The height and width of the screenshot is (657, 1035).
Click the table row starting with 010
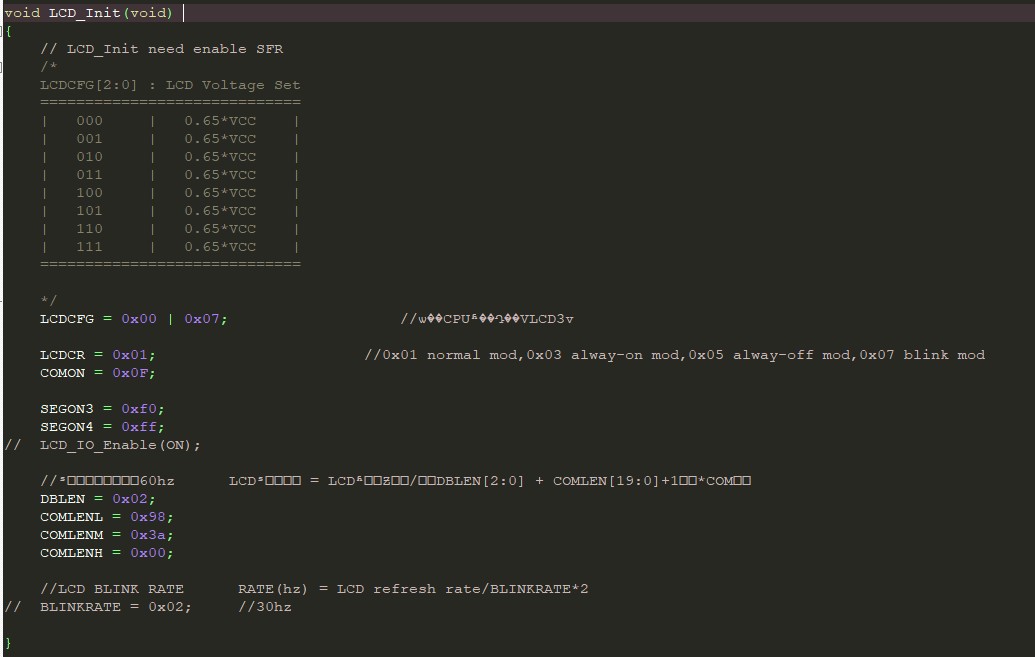(x=170, y=156)
